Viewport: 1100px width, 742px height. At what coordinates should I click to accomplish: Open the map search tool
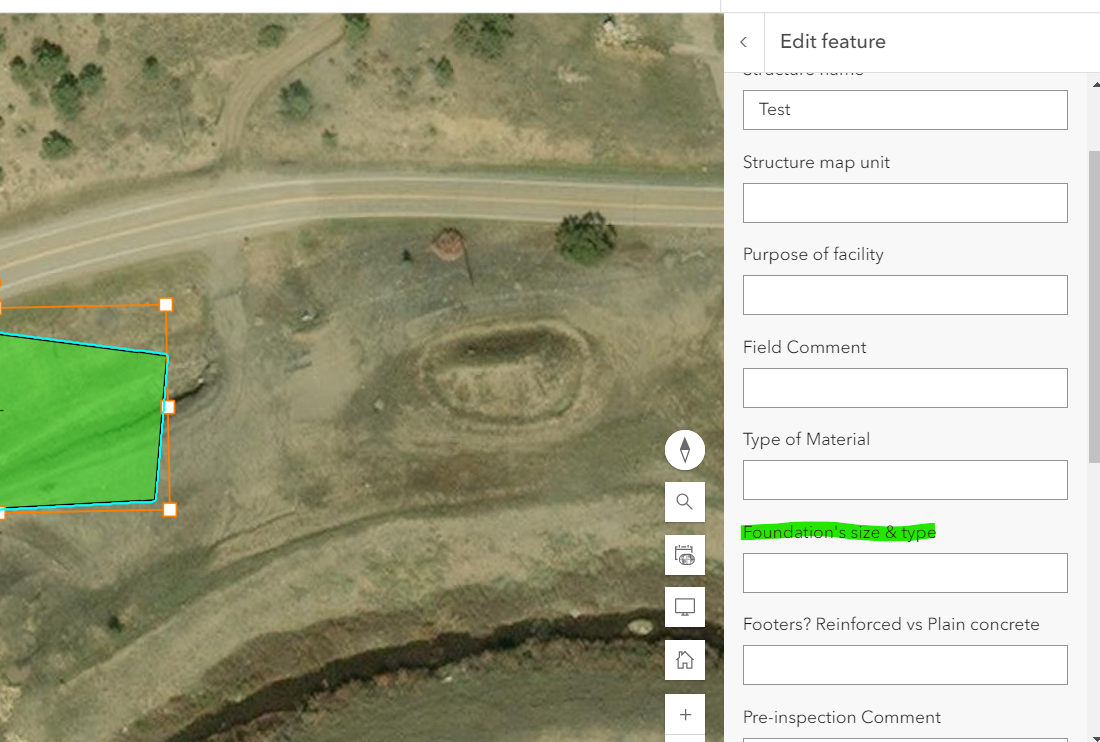[x=685, y=502]
